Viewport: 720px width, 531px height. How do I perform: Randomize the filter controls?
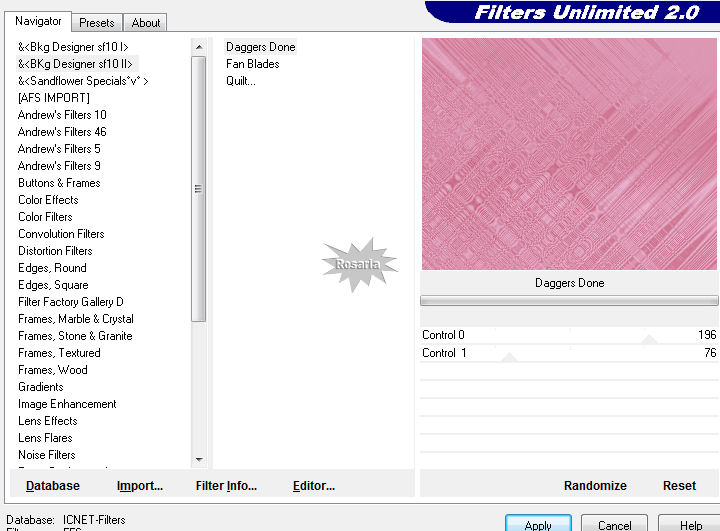tap(595, 486)
